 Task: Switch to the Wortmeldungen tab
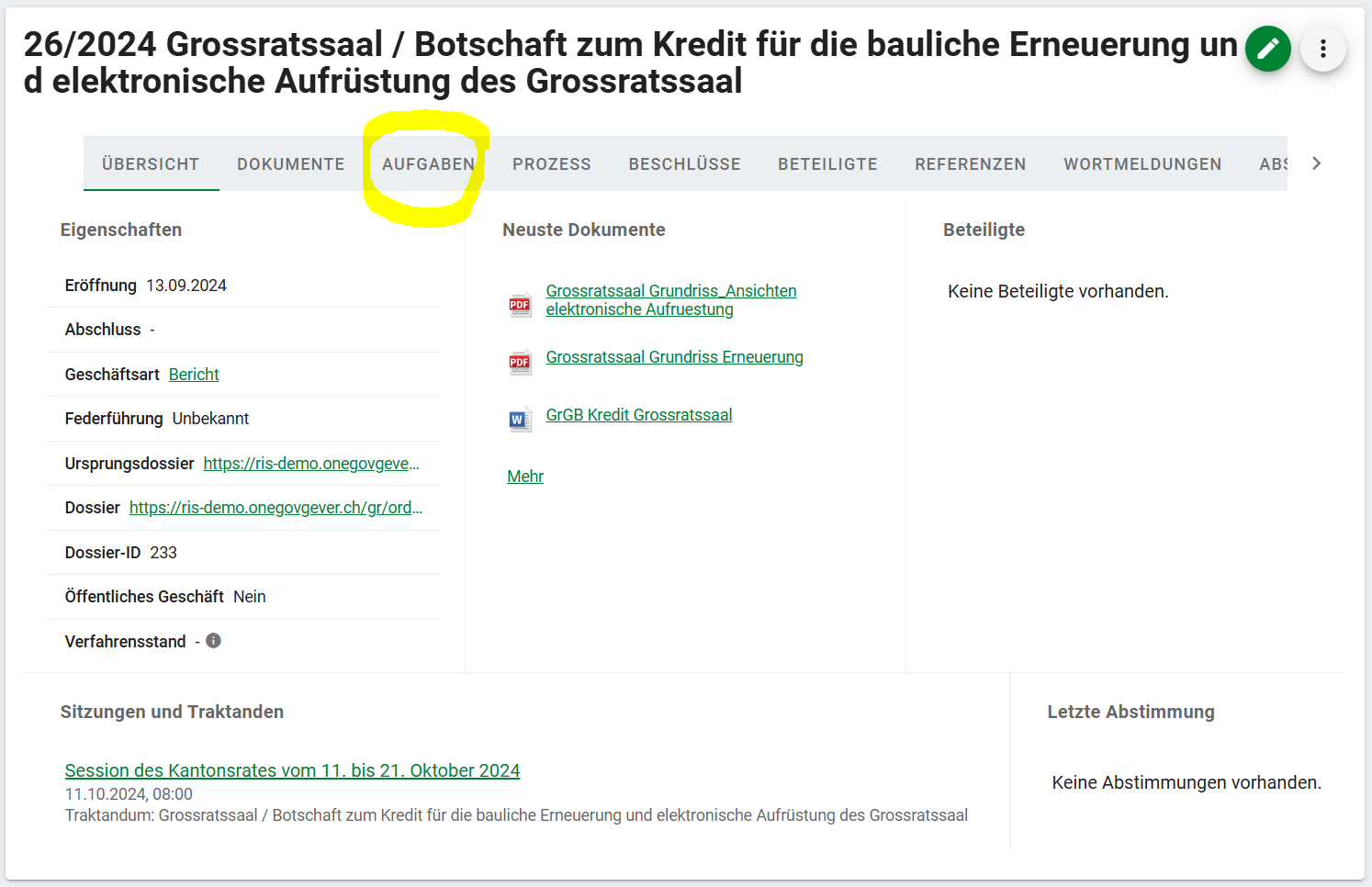1142,164
